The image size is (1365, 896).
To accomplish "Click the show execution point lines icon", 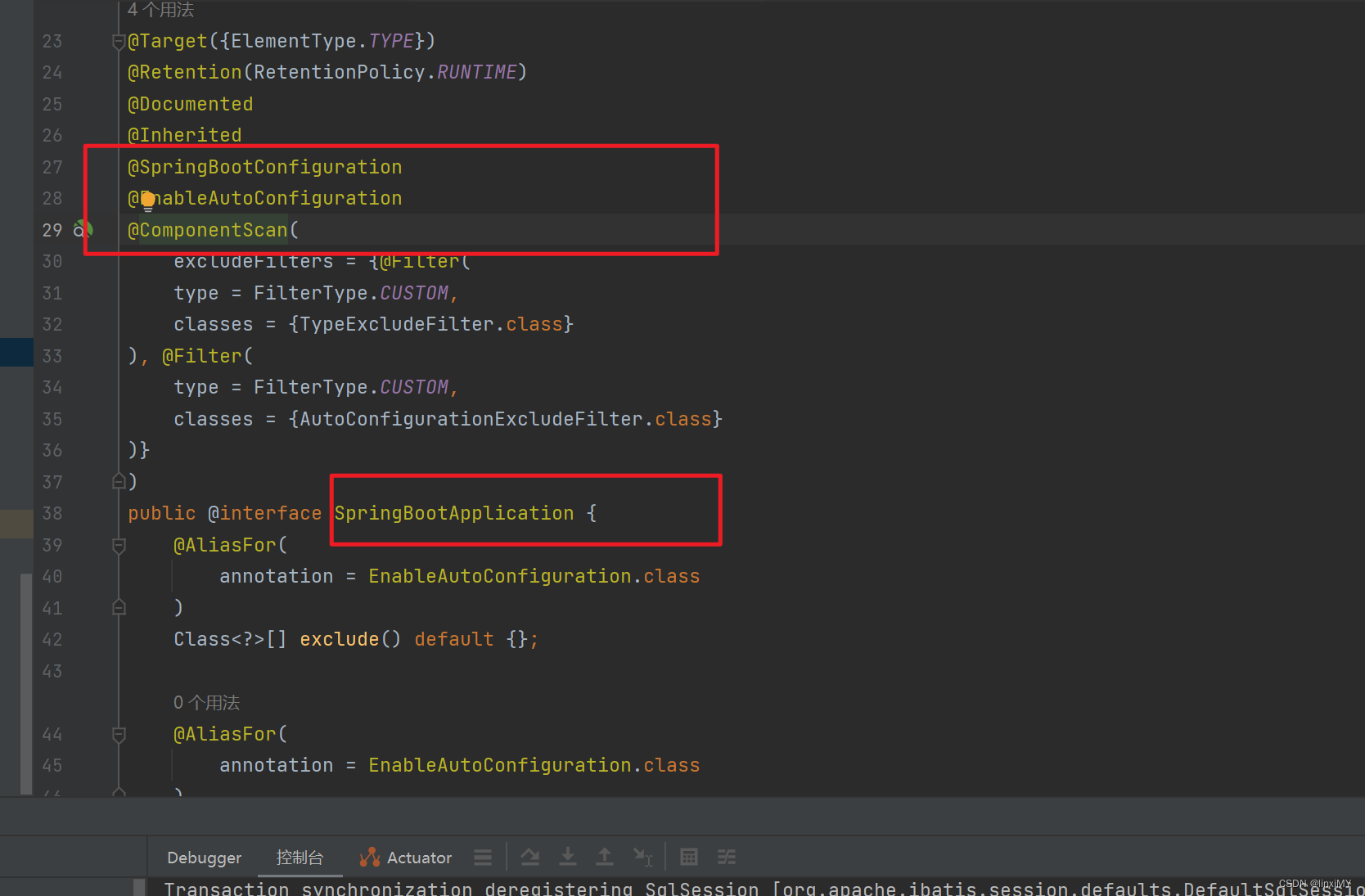I will tap(483, 858).
